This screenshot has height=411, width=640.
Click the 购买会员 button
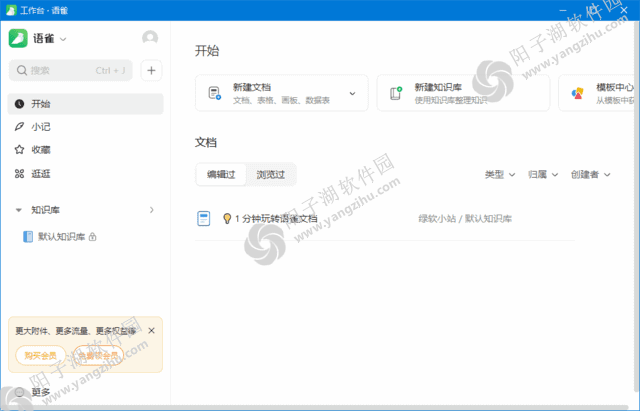(40, 355)
